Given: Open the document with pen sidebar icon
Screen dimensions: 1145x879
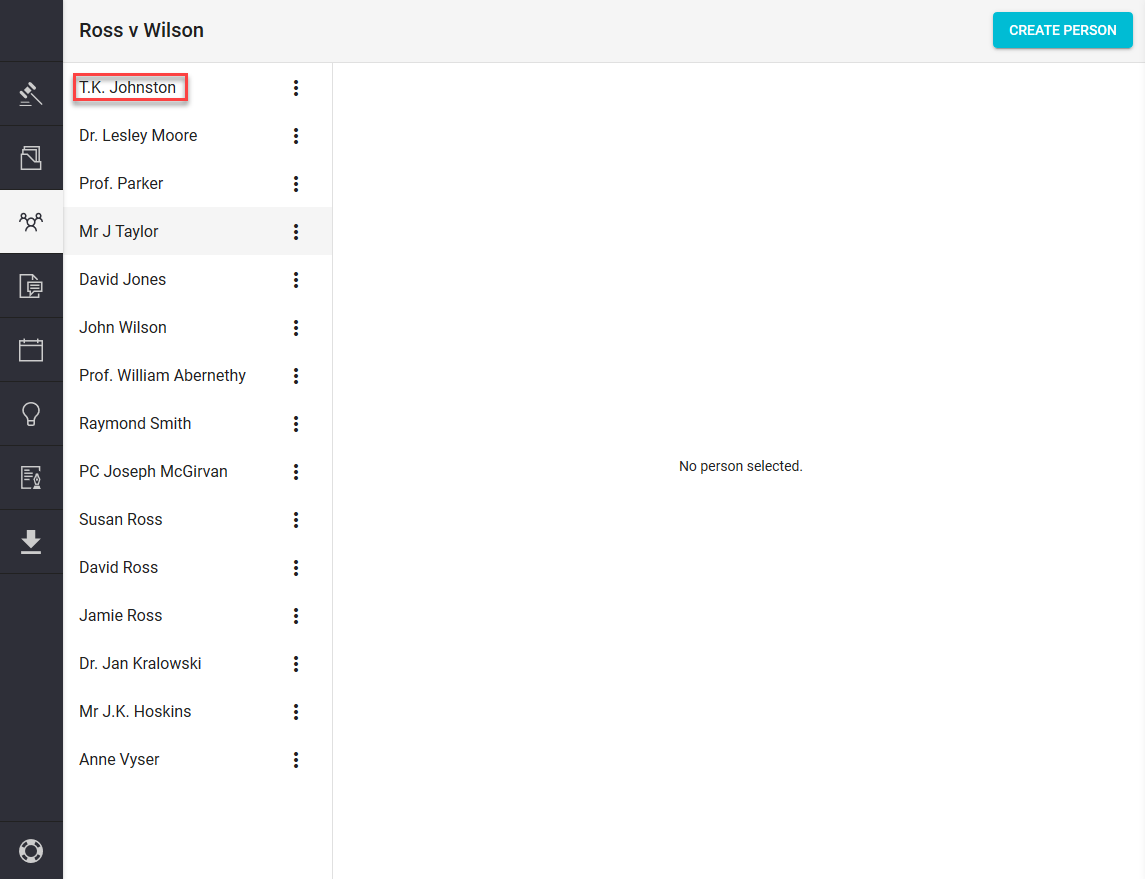Looking at the screenshot, I should point(31,478).
